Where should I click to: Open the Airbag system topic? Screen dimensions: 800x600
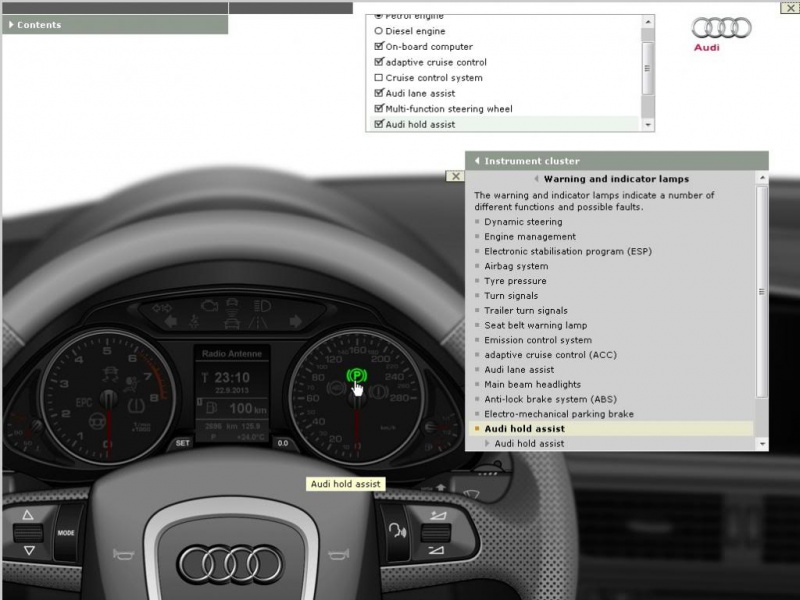[x=516, y=267]
